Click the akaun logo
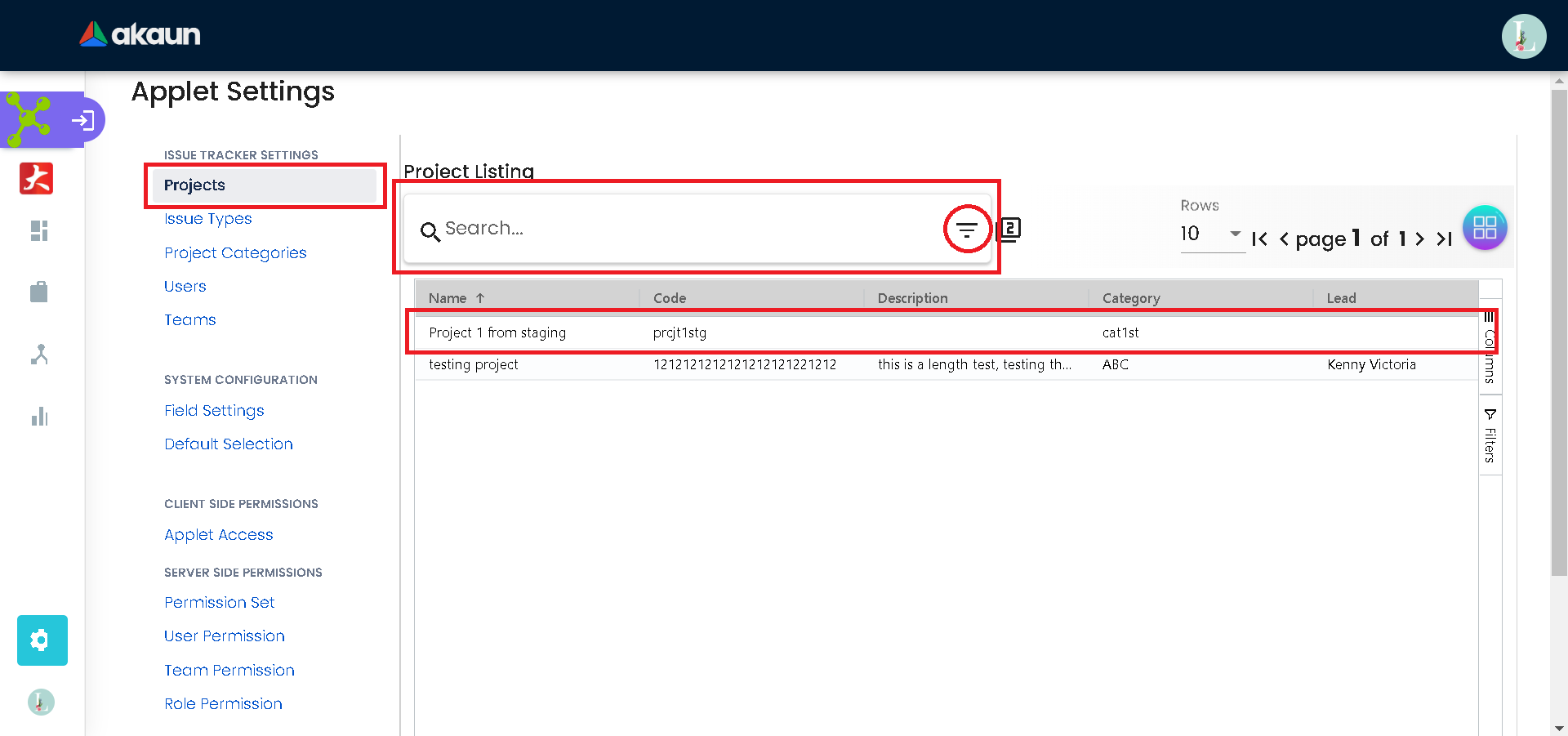The height and width of the screenshot is (736, 1568). (140, 34)
